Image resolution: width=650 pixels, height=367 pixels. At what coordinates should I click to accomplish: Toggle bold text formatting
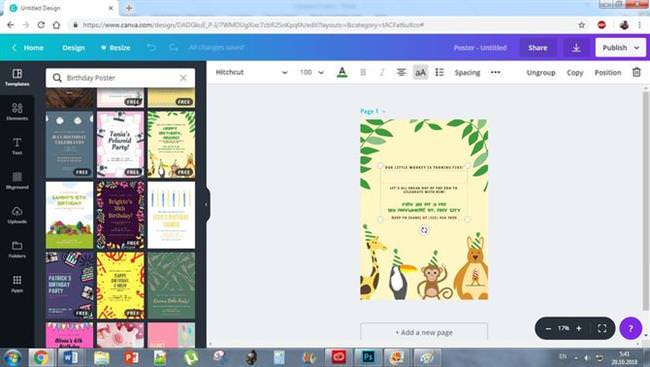click(x=363, y=73)
